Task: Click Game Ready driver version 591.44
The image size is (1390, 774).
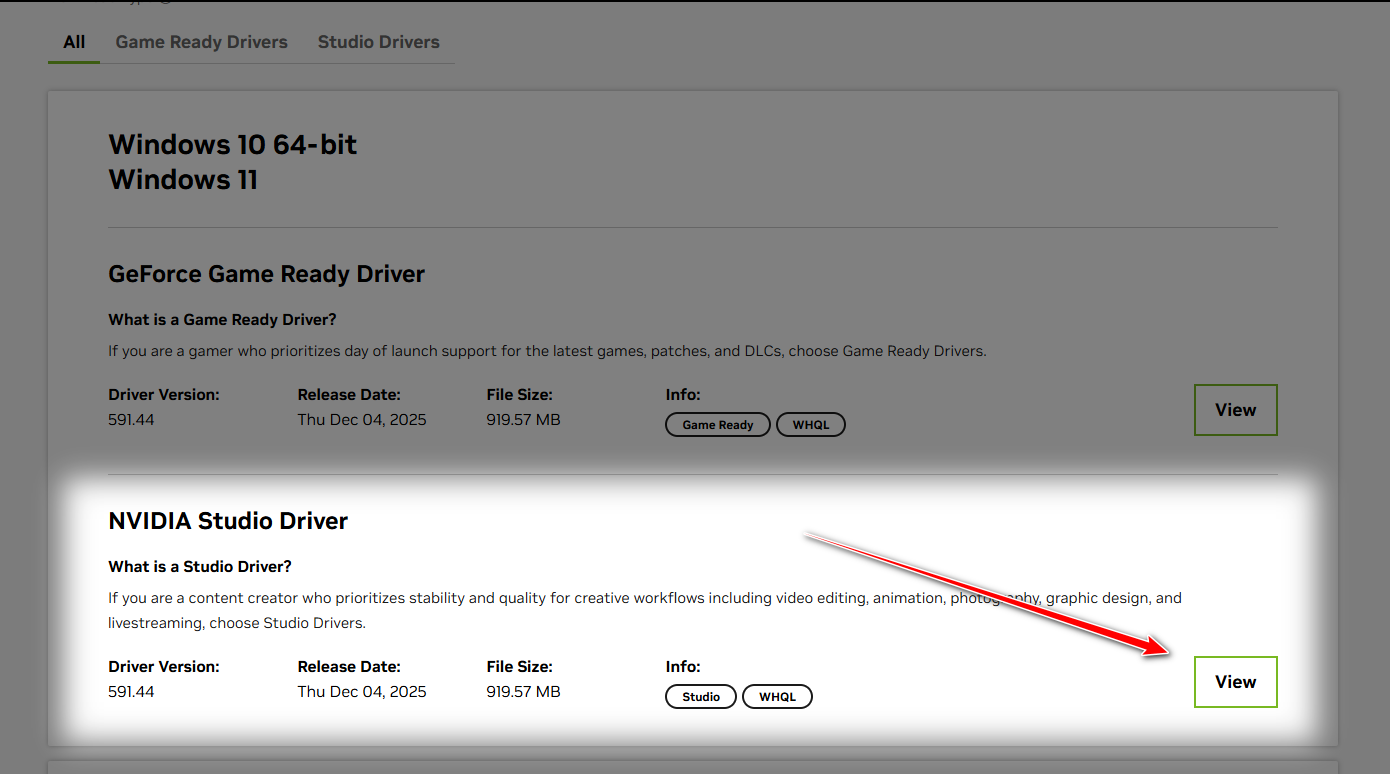Action: click(x=131, y=420)
